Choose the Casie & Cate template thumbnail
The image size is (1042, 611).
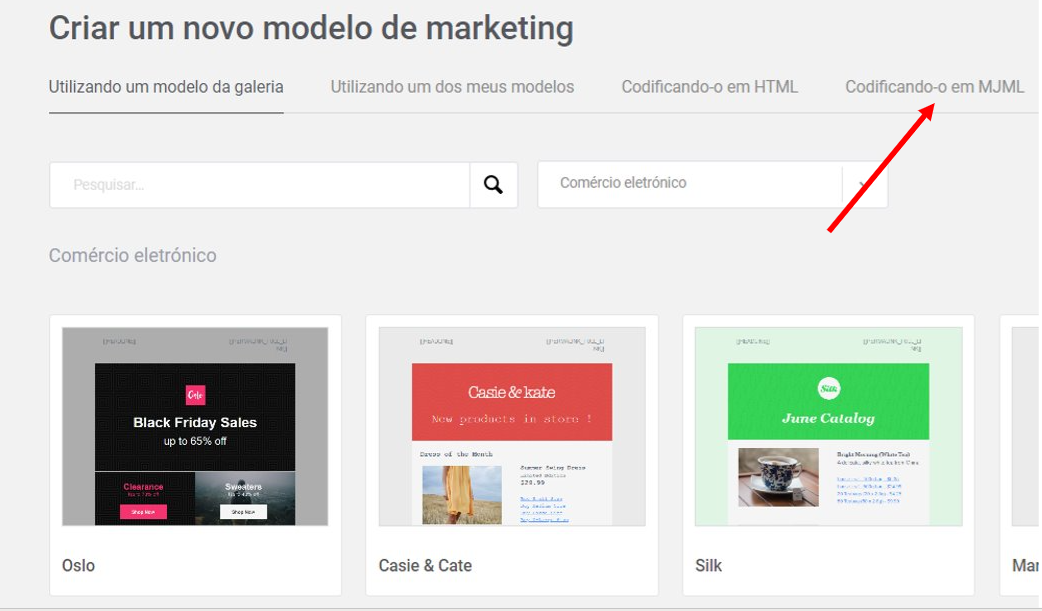512,426
